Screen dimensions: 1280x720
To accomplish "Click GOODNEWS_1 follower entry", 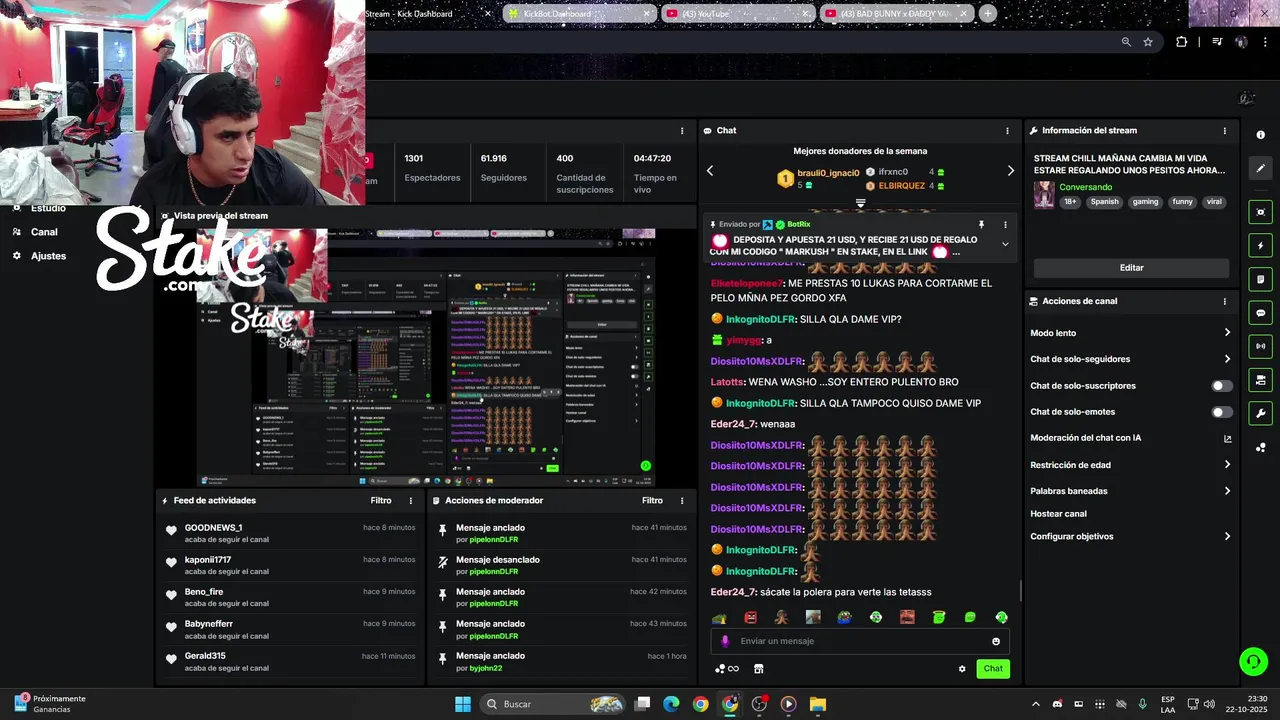I will pos(290,533).
